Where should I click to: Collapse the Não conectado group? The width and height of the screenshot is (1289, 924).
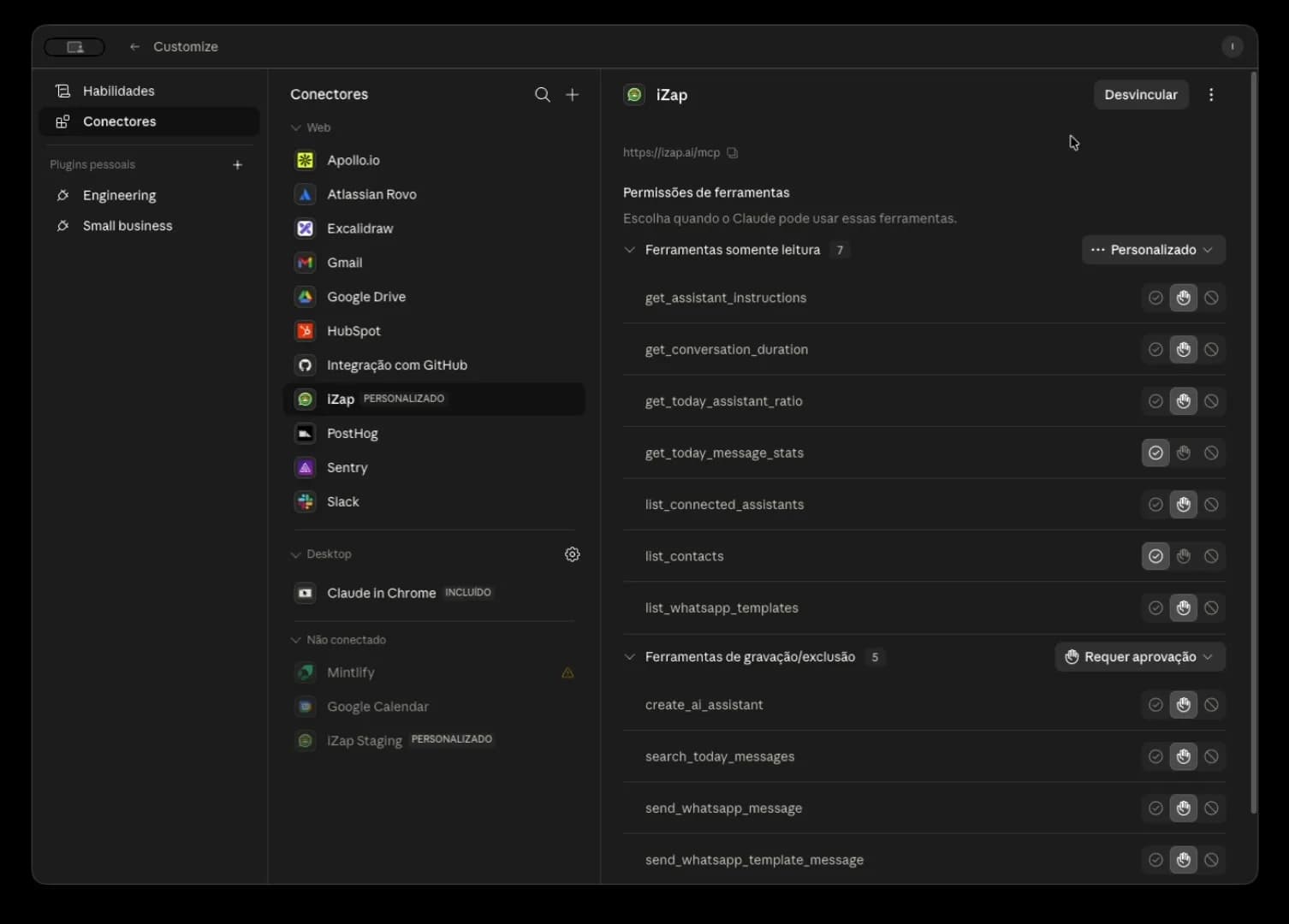(296, 640)
